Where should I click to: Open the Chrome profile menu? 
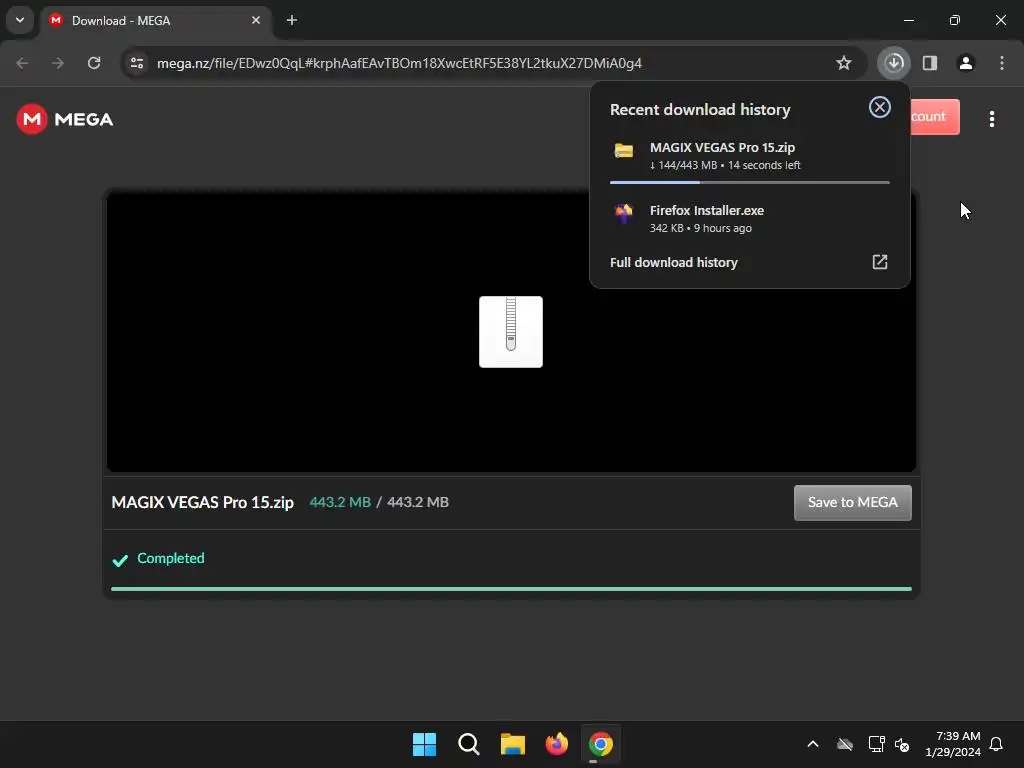966,63
